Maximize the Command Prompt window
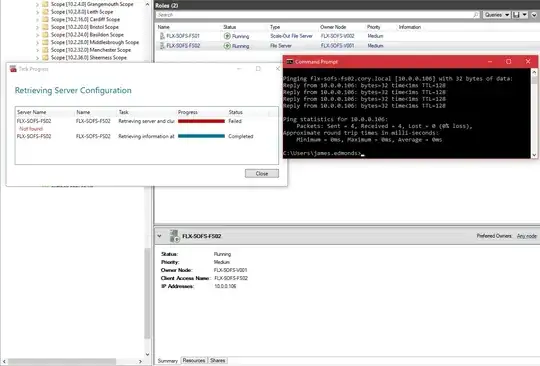The height and width of the screenshot is (366, 540). (508, 62)
